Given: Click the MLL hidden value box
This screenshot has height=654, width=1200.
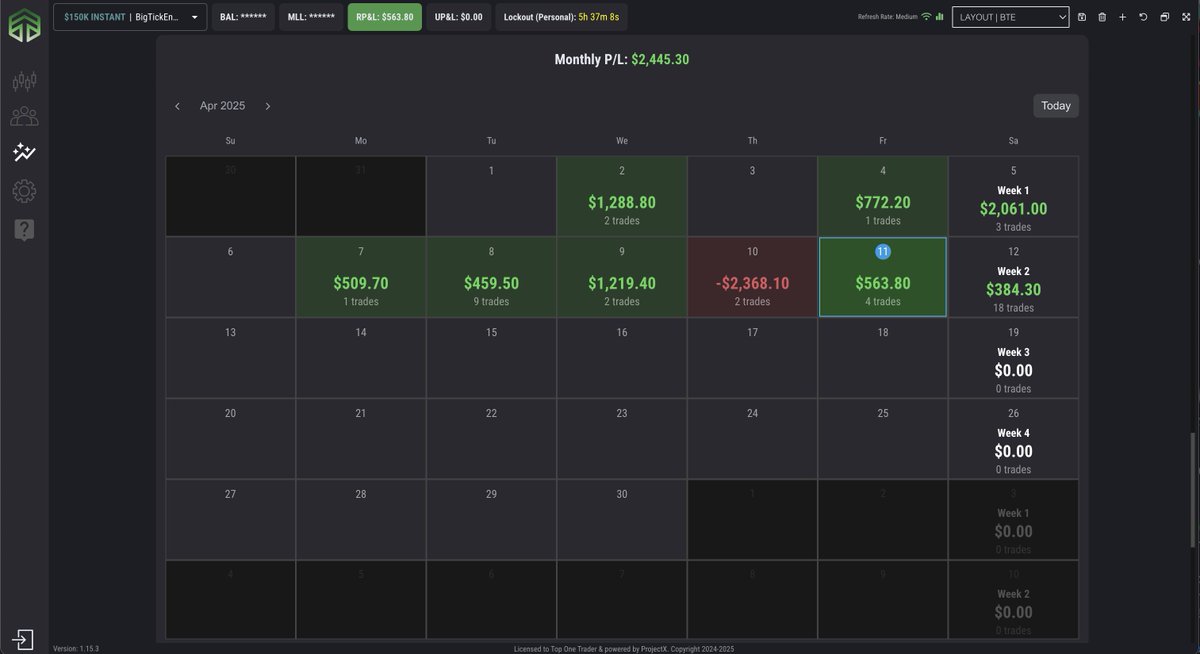Looking at the screenshot, I should coord(311,17).
